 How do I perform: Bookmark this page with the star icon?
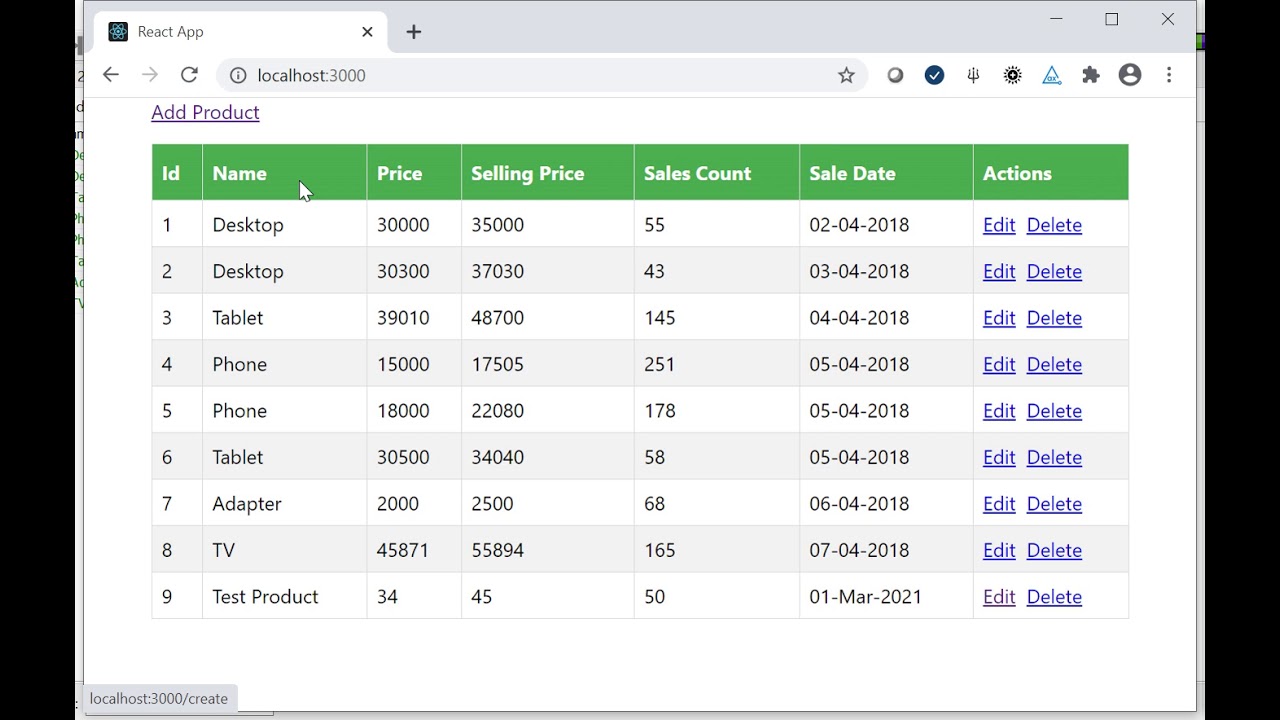846,75
